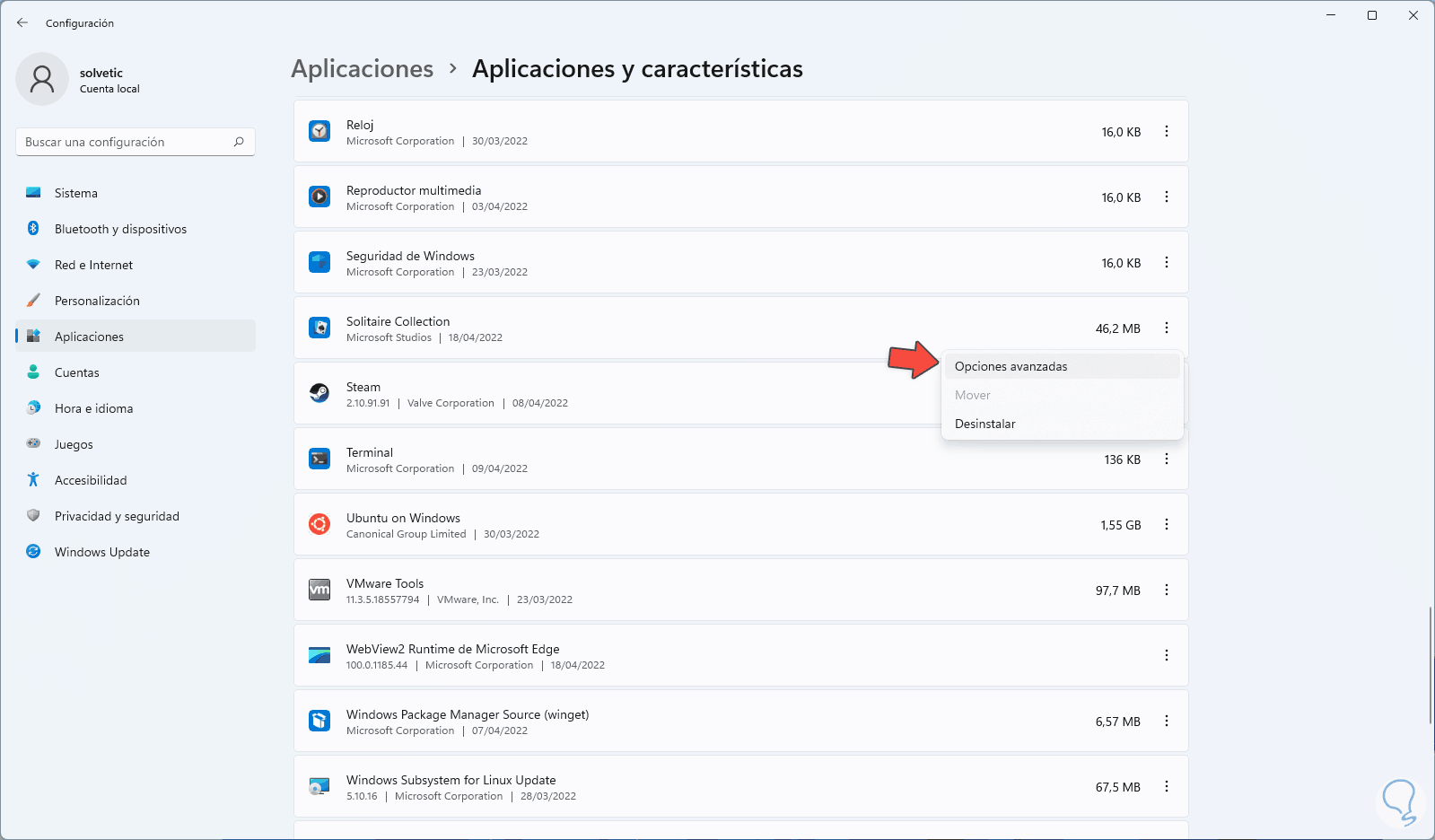Screen dimensions: 1435x840
Task: Select Opciones avanzadas from context menu
Action: pos(1011,366)
